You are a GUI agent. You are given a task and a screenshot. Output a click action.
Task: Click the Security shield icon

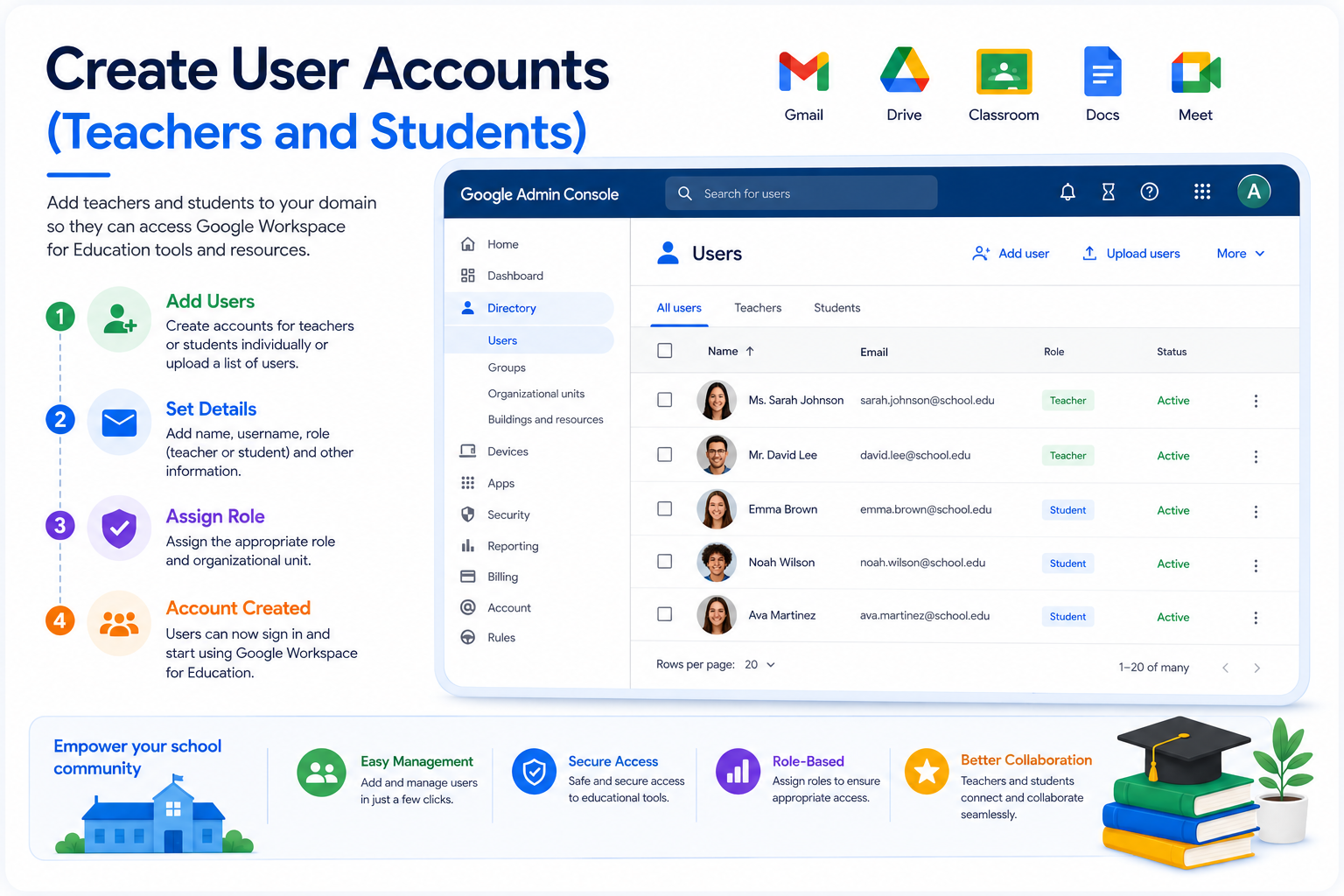pyautogui.click(x=468, y=514)
